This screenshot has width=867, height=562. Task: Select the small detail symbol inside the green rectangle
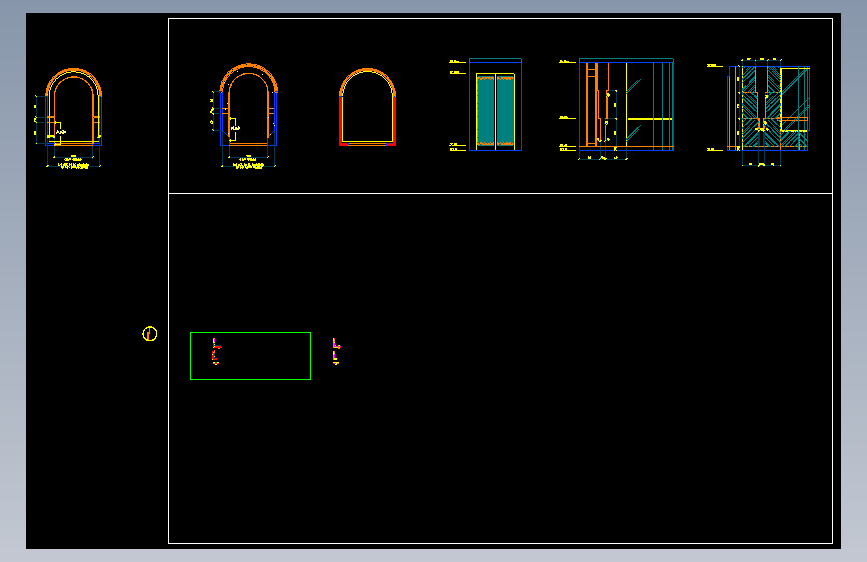tap(216, 352)
